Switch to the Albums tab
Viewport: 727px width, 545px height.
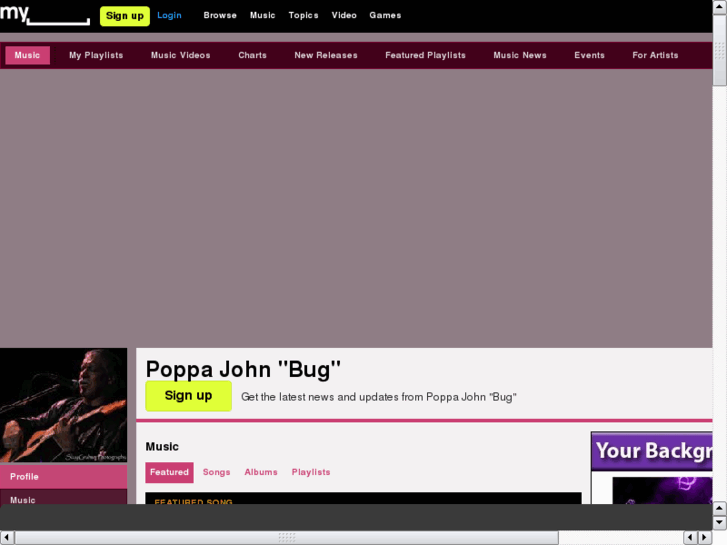tap(261, 472)
